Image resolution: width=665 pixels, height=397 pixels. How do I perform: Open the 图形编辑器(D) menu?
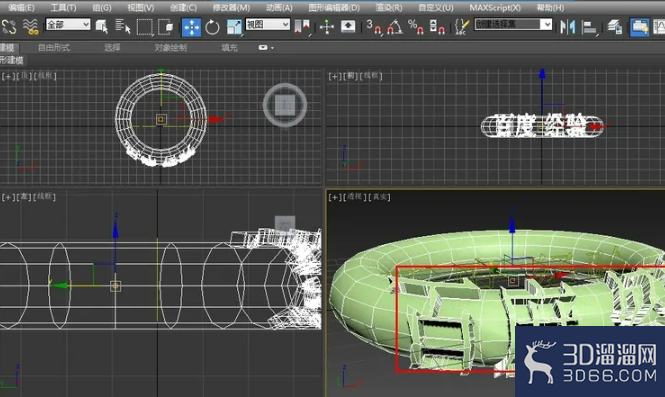(x=334, y=8)
